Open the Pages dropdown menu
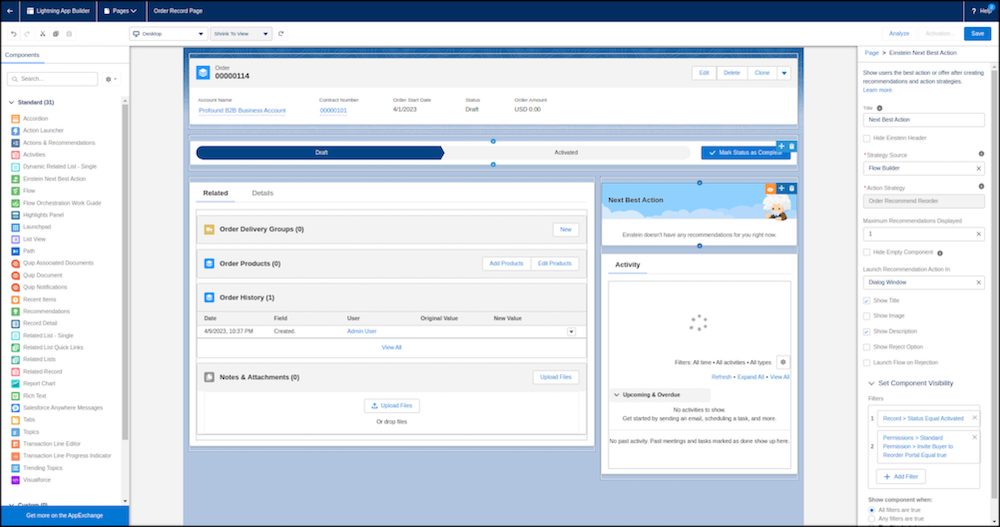The width and height of the screenshot is (1000, 527). coord(120,11)
